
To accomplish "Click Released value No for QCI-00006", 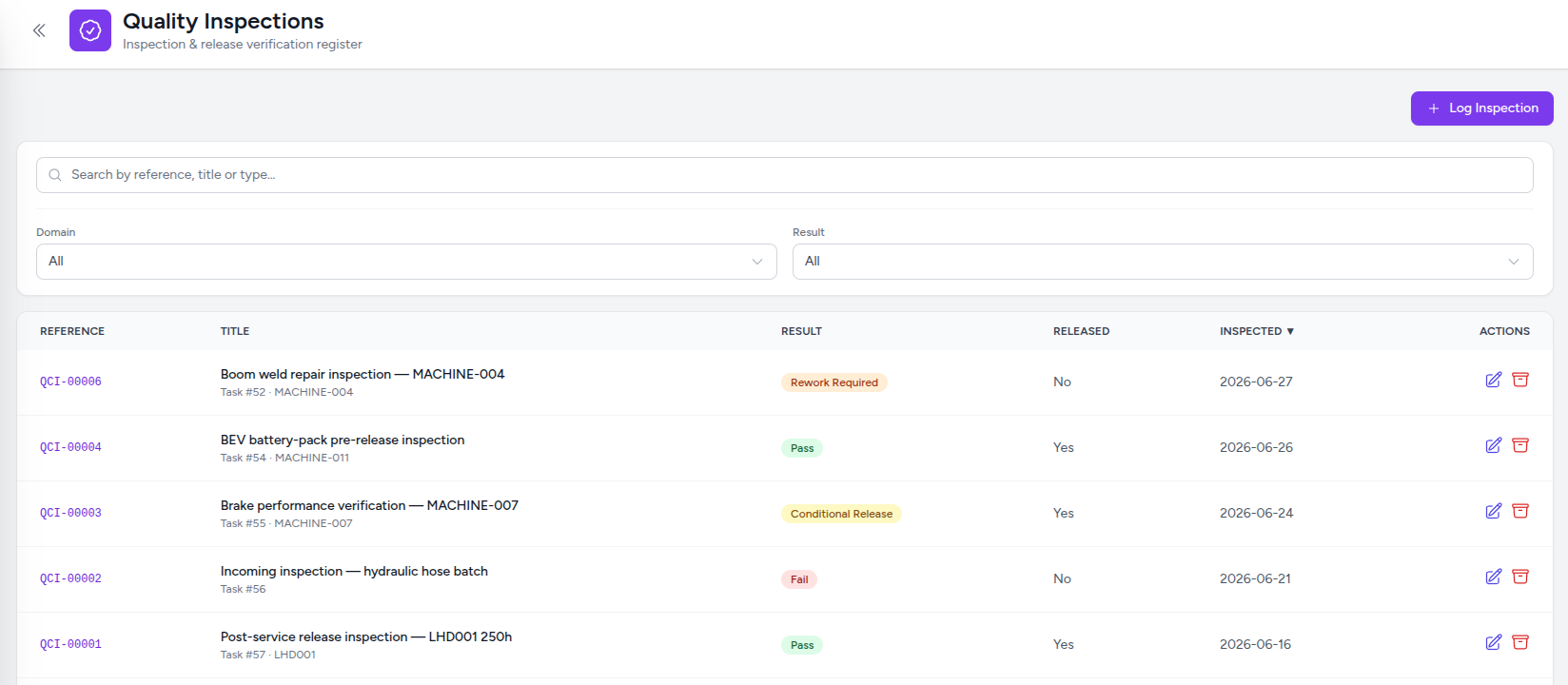I will pos(1062,382).
